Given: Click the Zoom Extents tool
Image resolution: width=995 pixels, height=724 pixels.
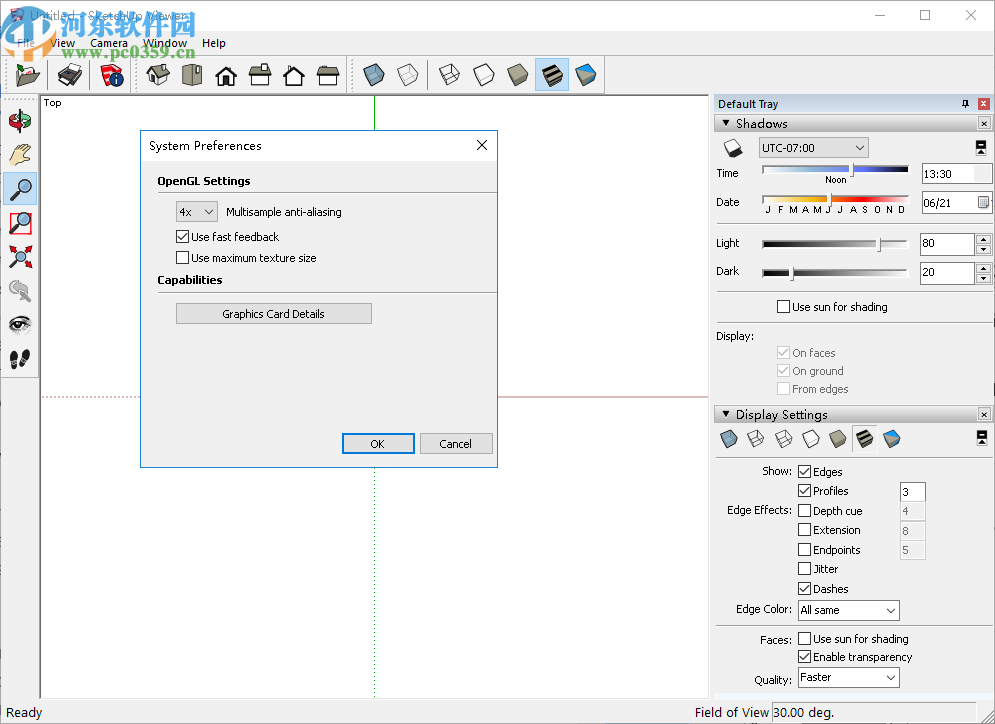Looking at the screenshot, I should coord(20,256).
